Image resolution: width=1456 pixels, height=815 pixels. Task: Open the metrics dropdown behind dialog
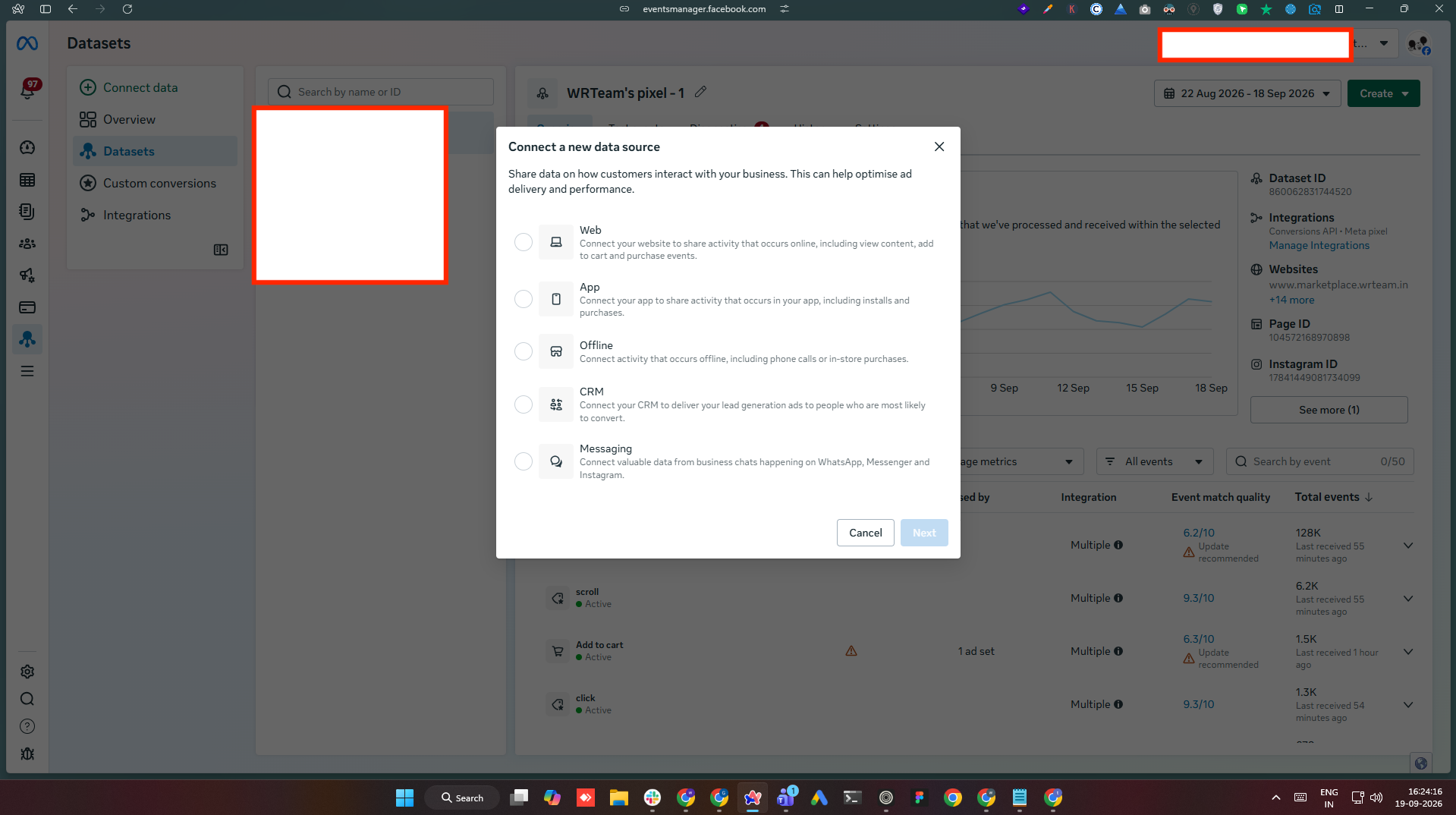click(x=1021, y=461)
